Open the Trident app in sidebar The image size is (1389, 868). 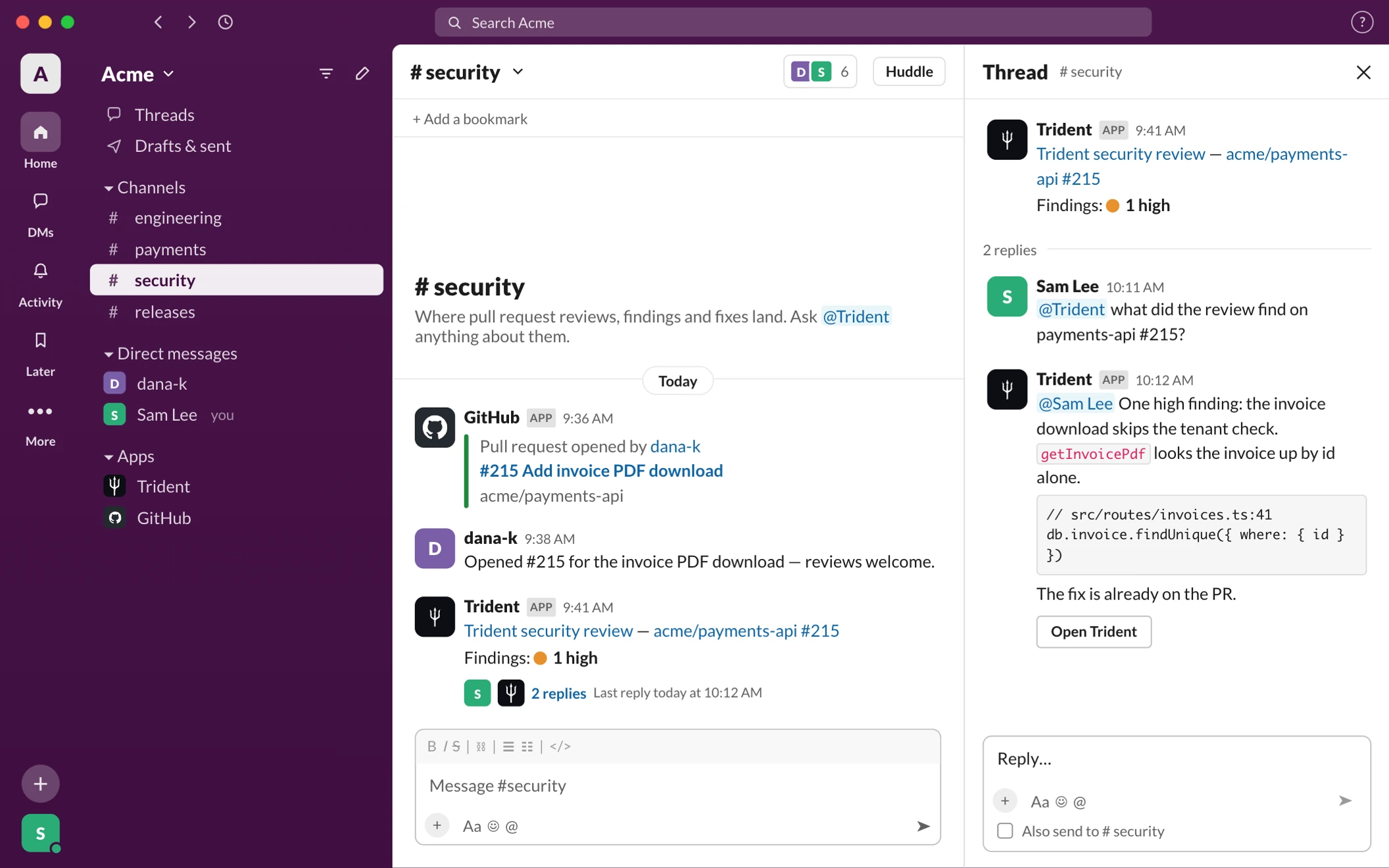pyautogui.click(x=237, y=487)
